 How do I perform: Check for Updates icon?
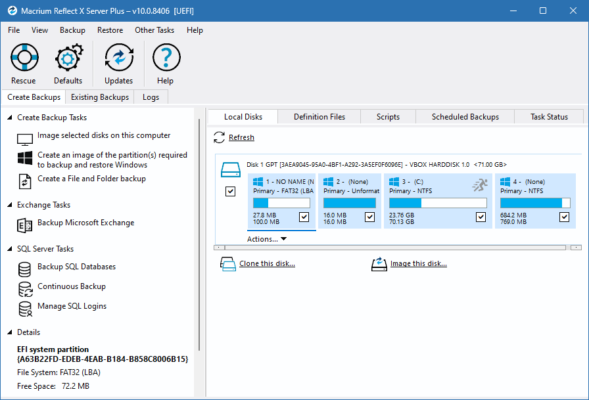pyautogui.click(x=119, y=57)
